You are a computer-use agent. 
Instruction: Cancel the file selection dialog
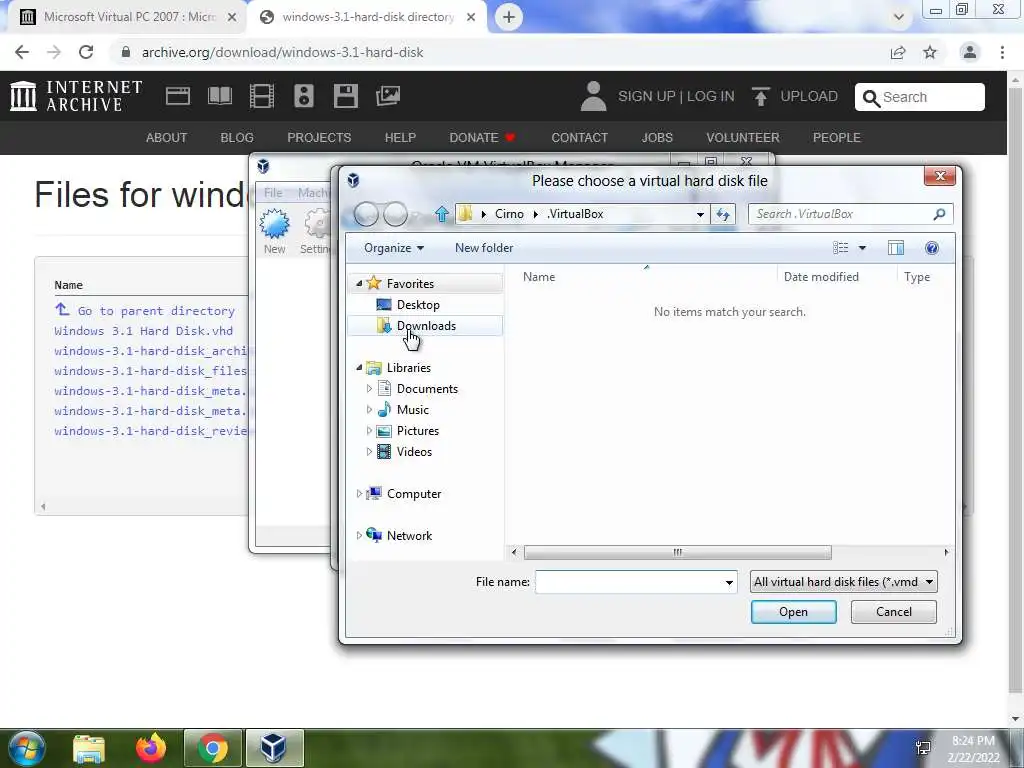click(x=893, y=612)
